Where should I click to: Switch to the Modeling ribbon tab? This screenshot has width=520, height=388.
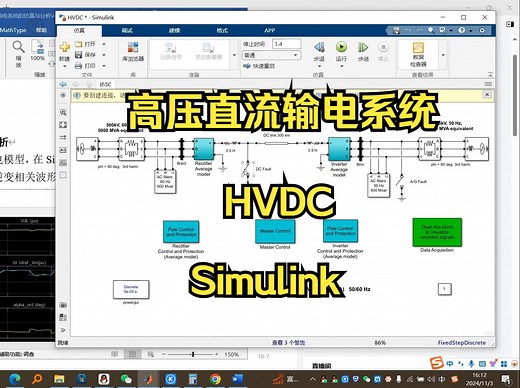pos(174,30)
